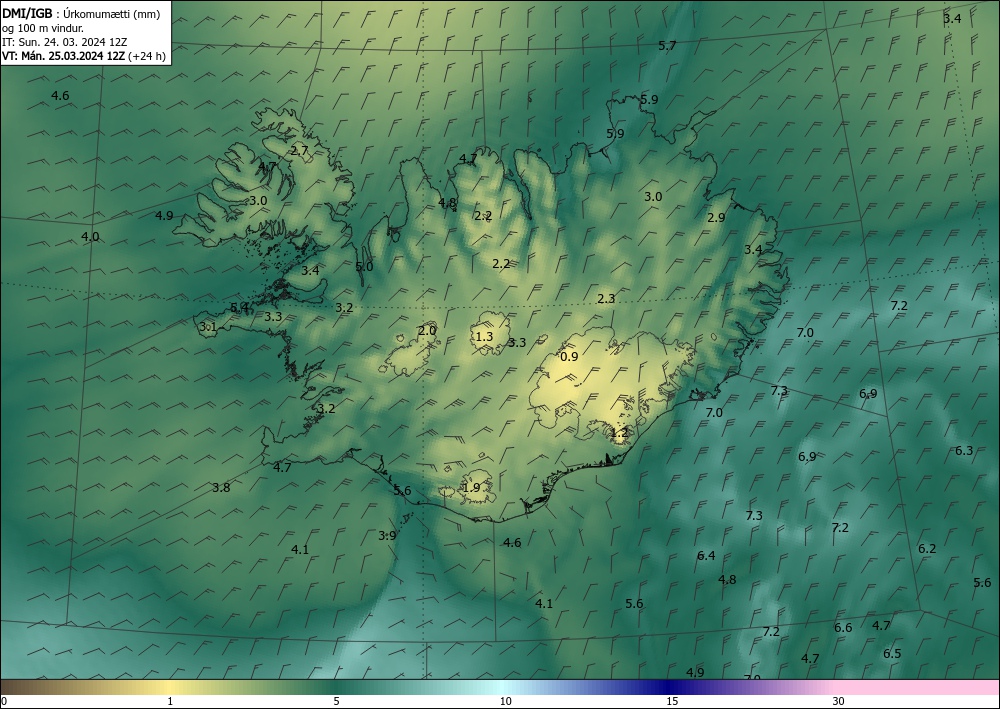This screenshot has width=1000, height=709.
Task: Select the 'VT: Mán. 25.03.2024 12Z (+24 h)' line
Action: (84, 56)
